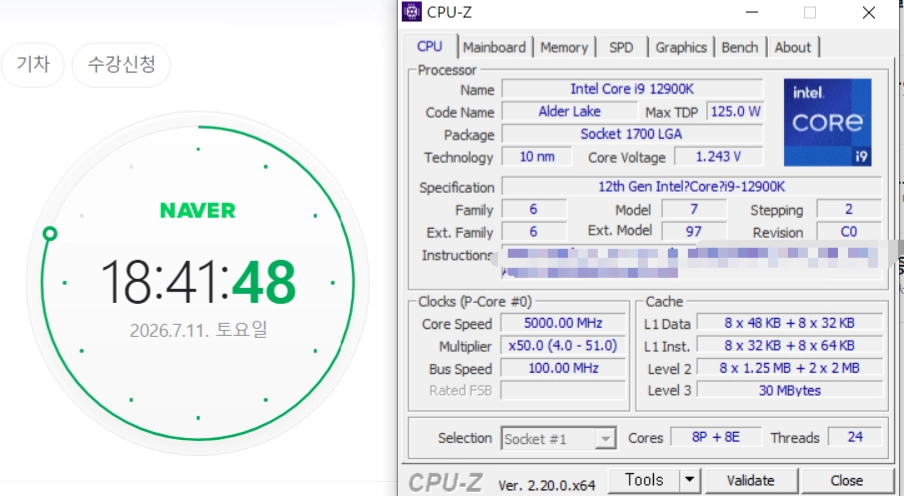Click the Tools button
Image resolution: width=904 pixels, height=496 pixels.
point(644,480)
